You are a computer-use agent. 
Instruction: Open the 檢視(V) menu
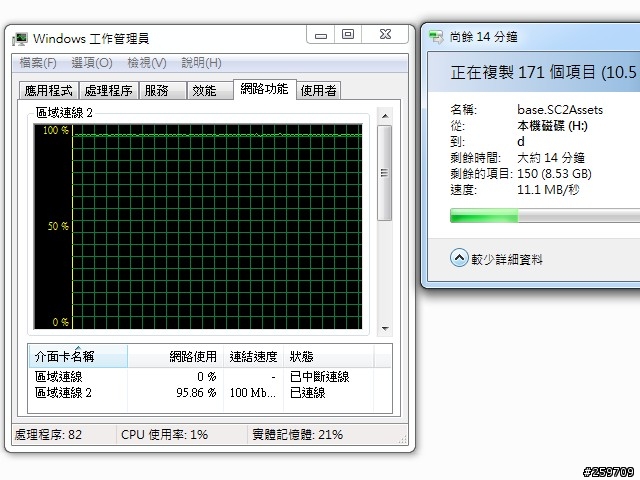pyautogui.click(x=147, y=63)
